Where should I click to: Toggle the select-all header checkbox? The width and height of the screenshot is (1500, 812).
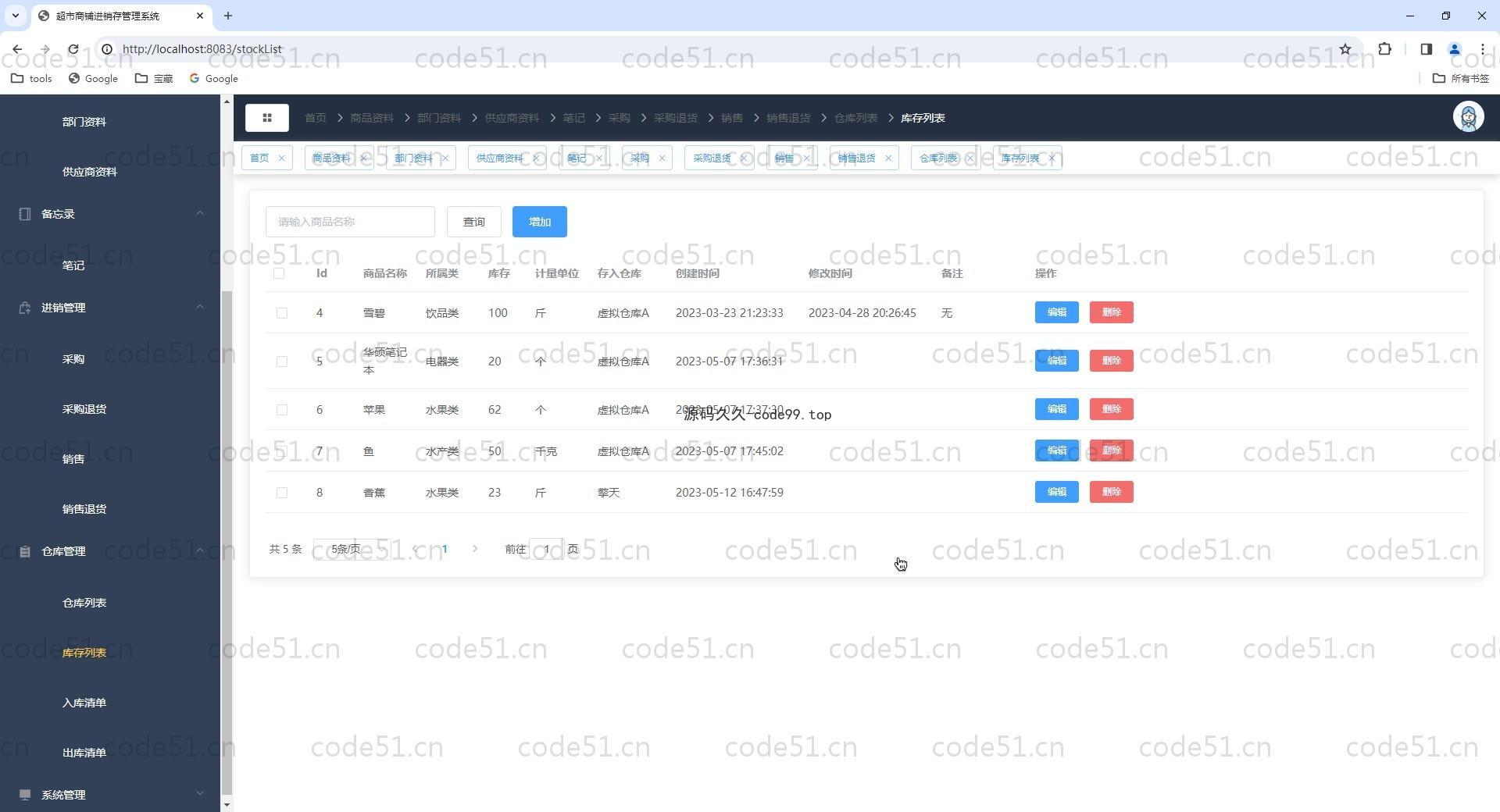279,273
